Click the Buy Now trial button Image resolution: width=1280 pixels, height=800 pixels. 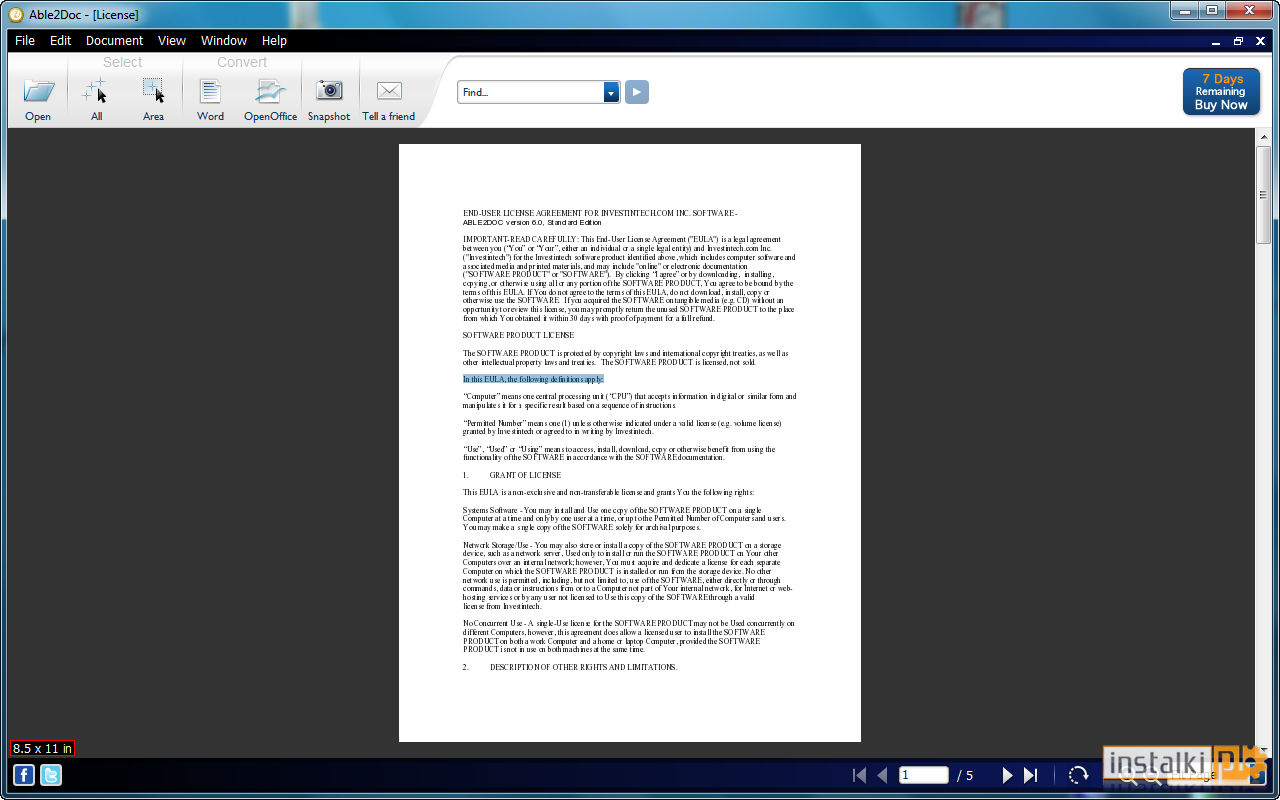coord(1221,92)
